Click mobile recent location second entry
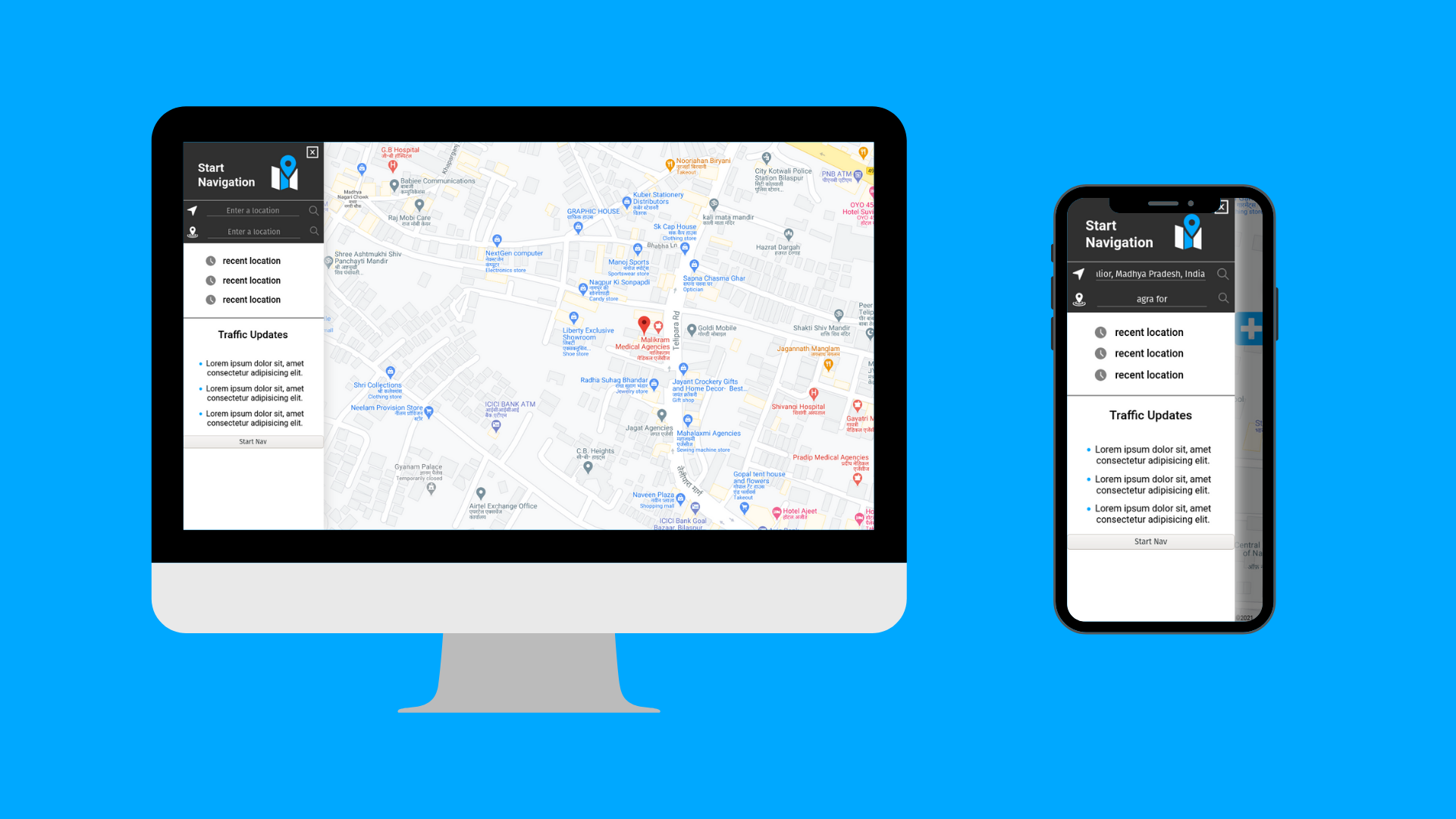The image size is (1456, 819). pos(1148,353)
